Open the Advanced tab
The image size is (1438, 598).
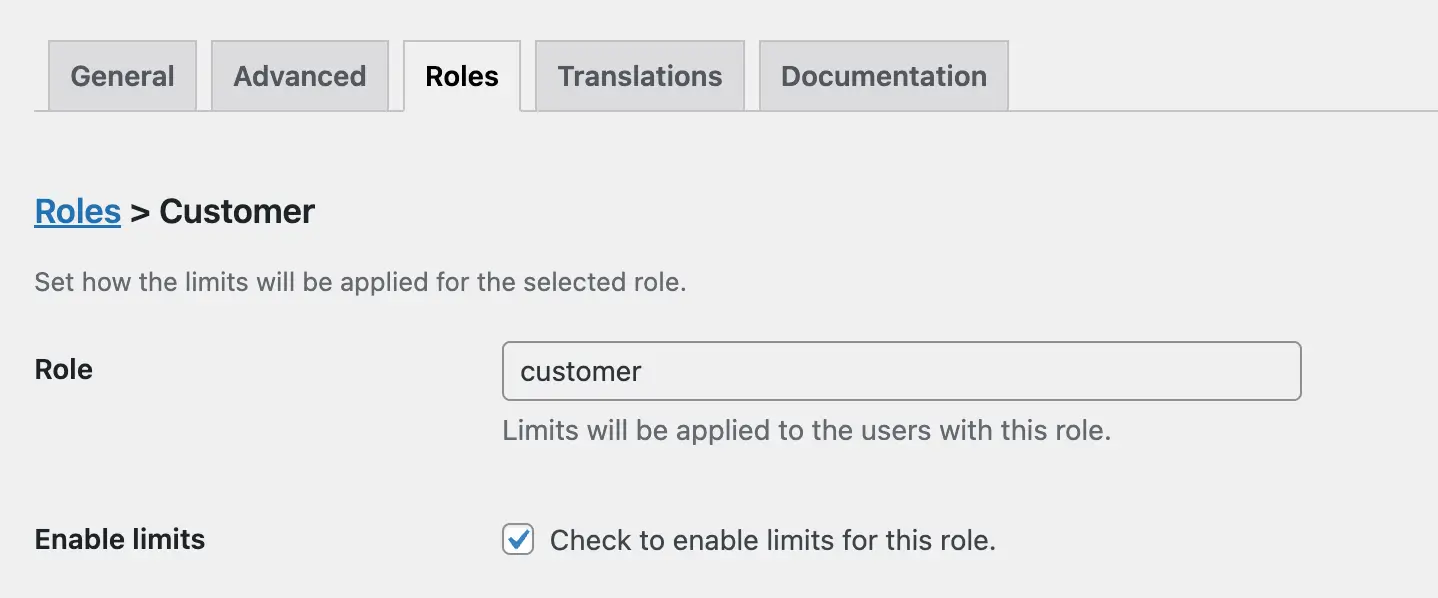299,76
